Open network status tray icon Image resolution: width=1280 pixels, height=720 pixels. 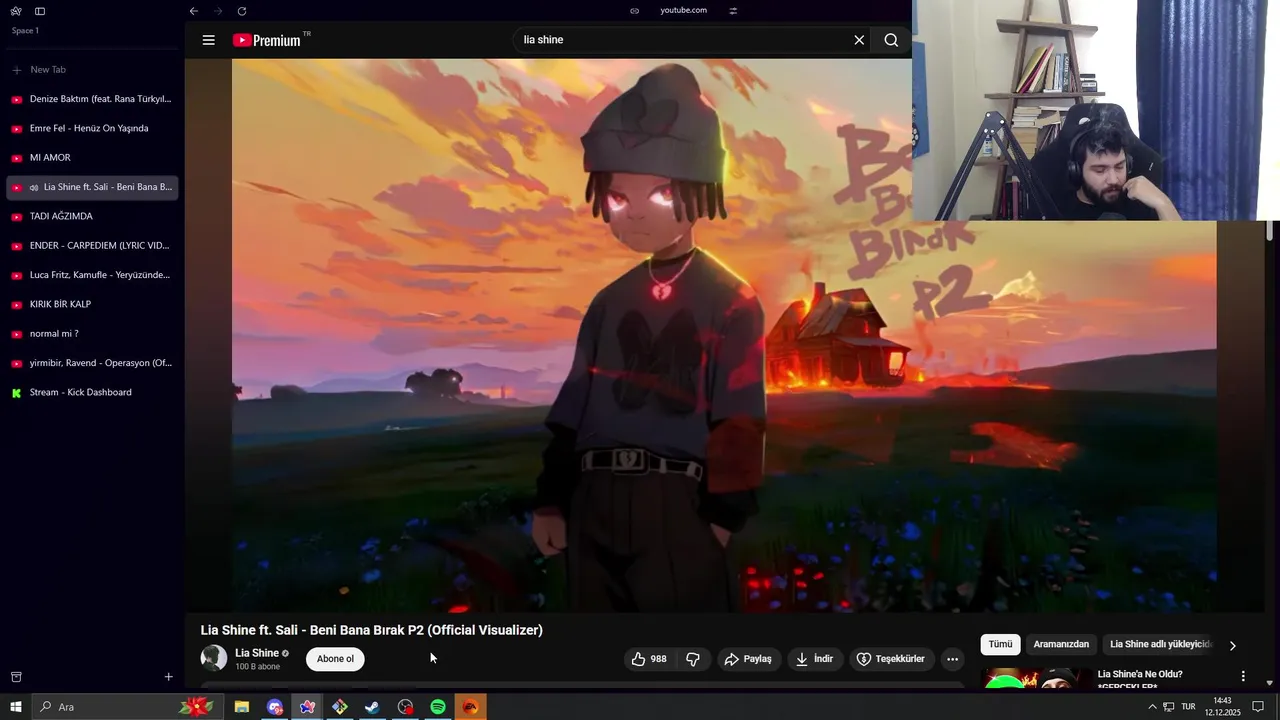tap(1168, 707)
